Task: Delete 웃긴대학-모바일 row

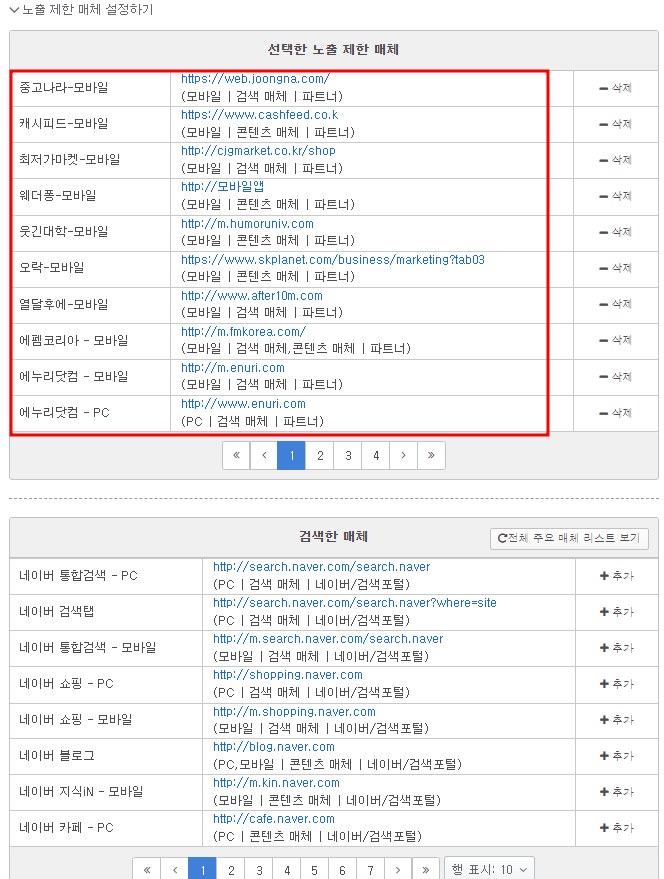Action: pos(615,232)
